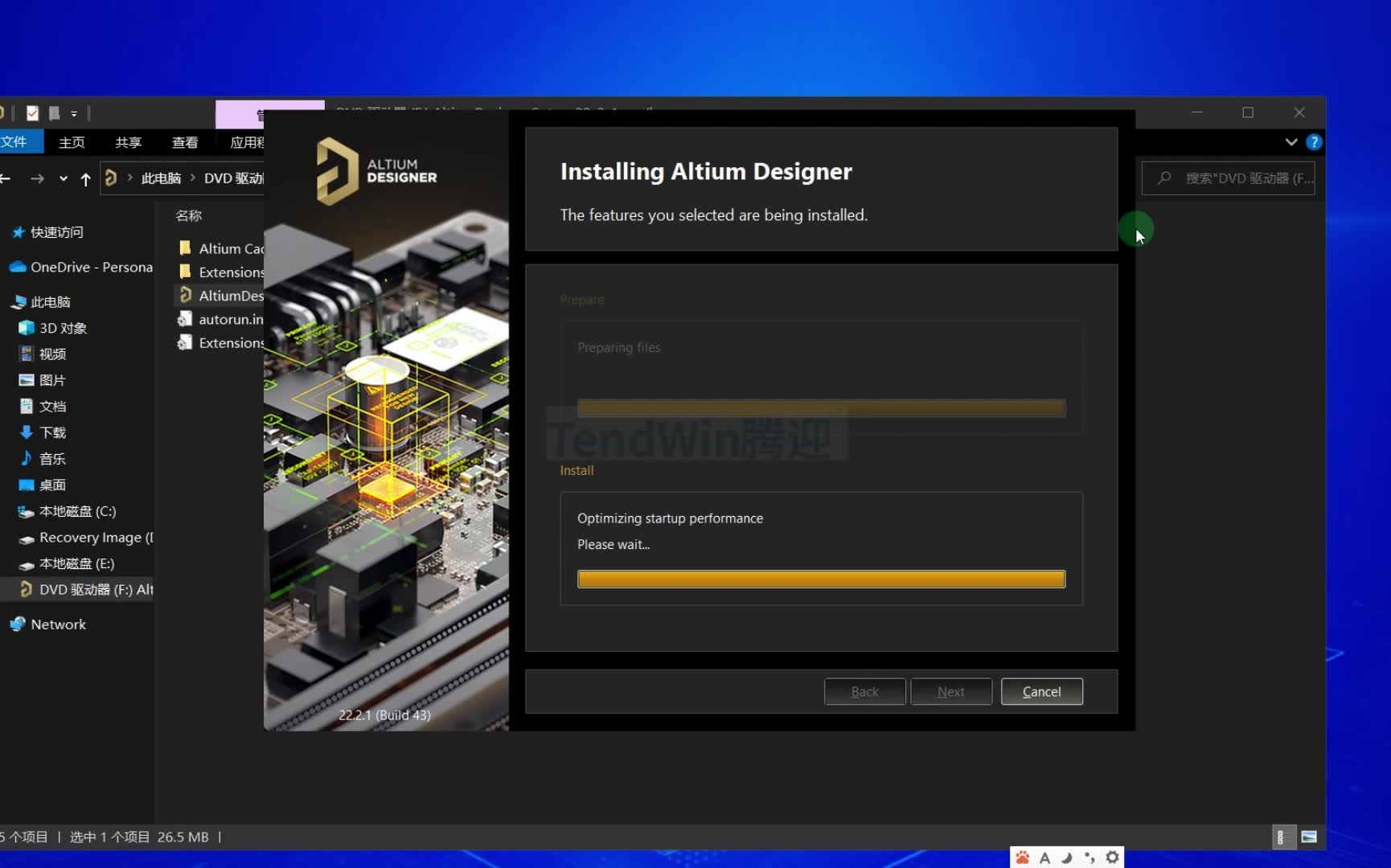This screenshot has width=1391, height=868.
Task: Switch to large icons view in status bar
Action: click(1309, 837)
